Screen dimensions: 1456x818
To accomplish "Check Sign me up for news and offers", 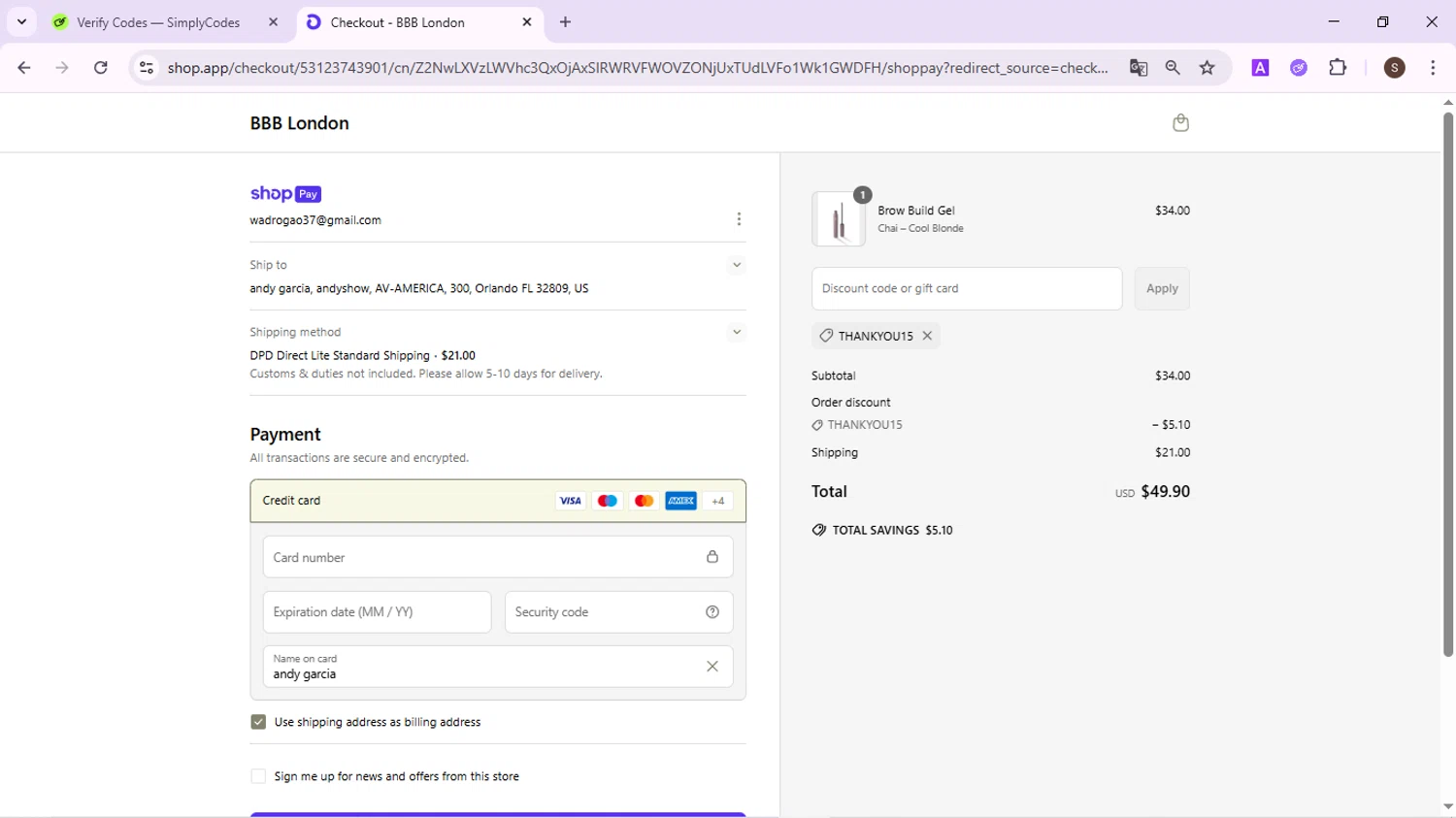I will (x=258, y=776).
